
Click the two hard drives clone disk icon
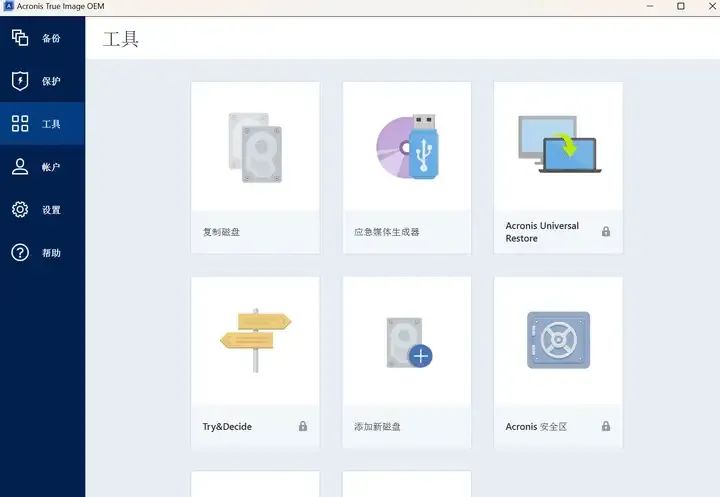(x=255, y=147)
